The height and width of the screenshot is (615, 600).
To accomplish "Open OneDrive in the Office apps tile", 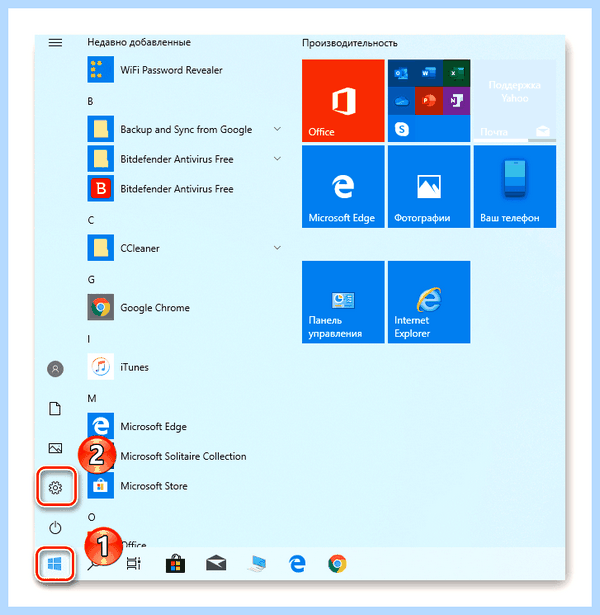I will 401,102.
